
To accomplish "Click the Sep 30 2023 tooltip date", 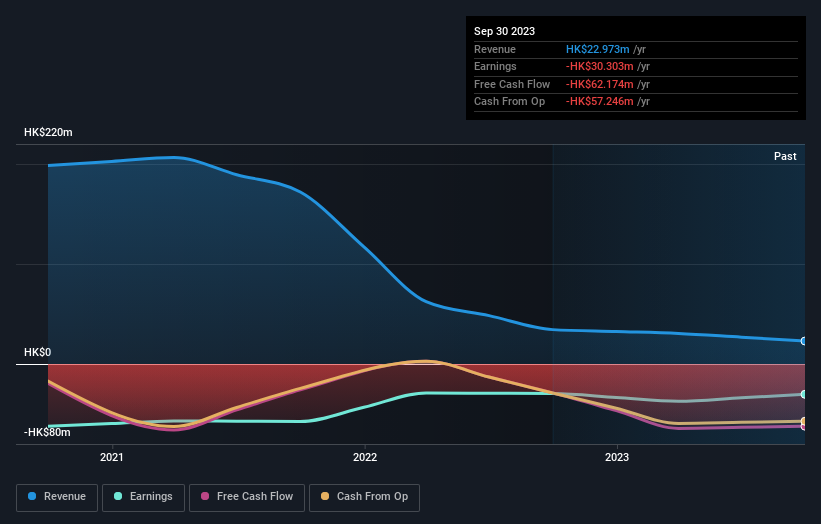I will tap(504, 31).
